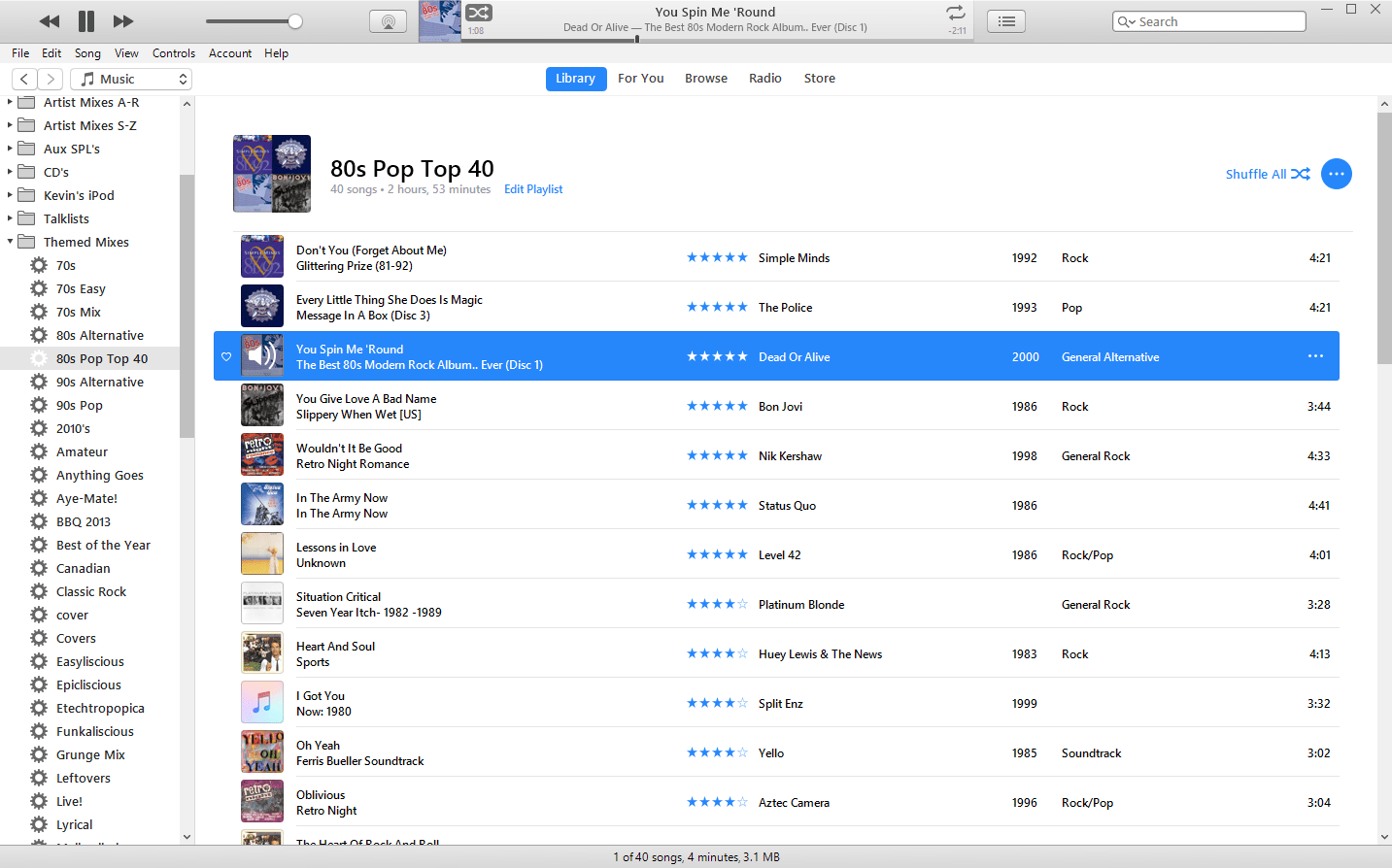Expand the Aux SPL's folder

coord(10,149)
